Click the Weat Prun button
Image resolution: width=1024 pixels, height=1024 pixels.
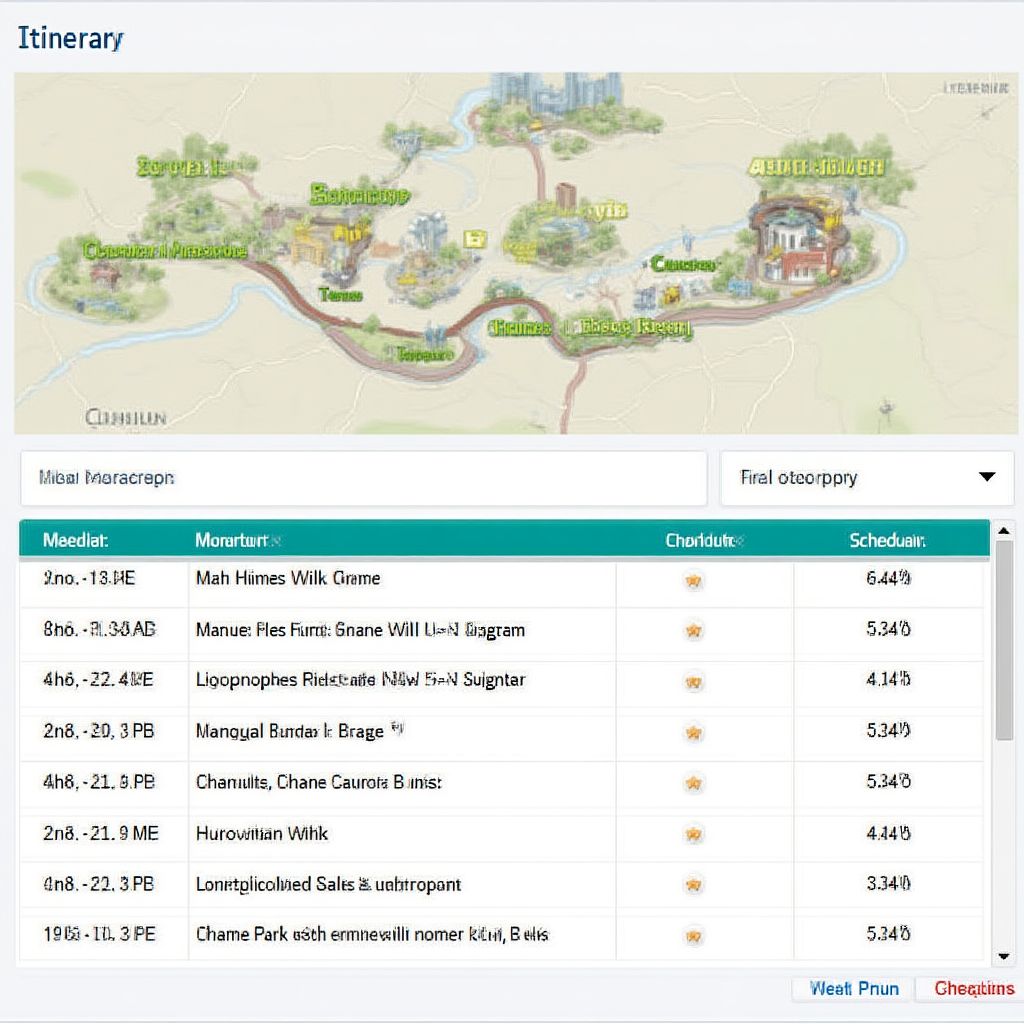coord(851,988)
